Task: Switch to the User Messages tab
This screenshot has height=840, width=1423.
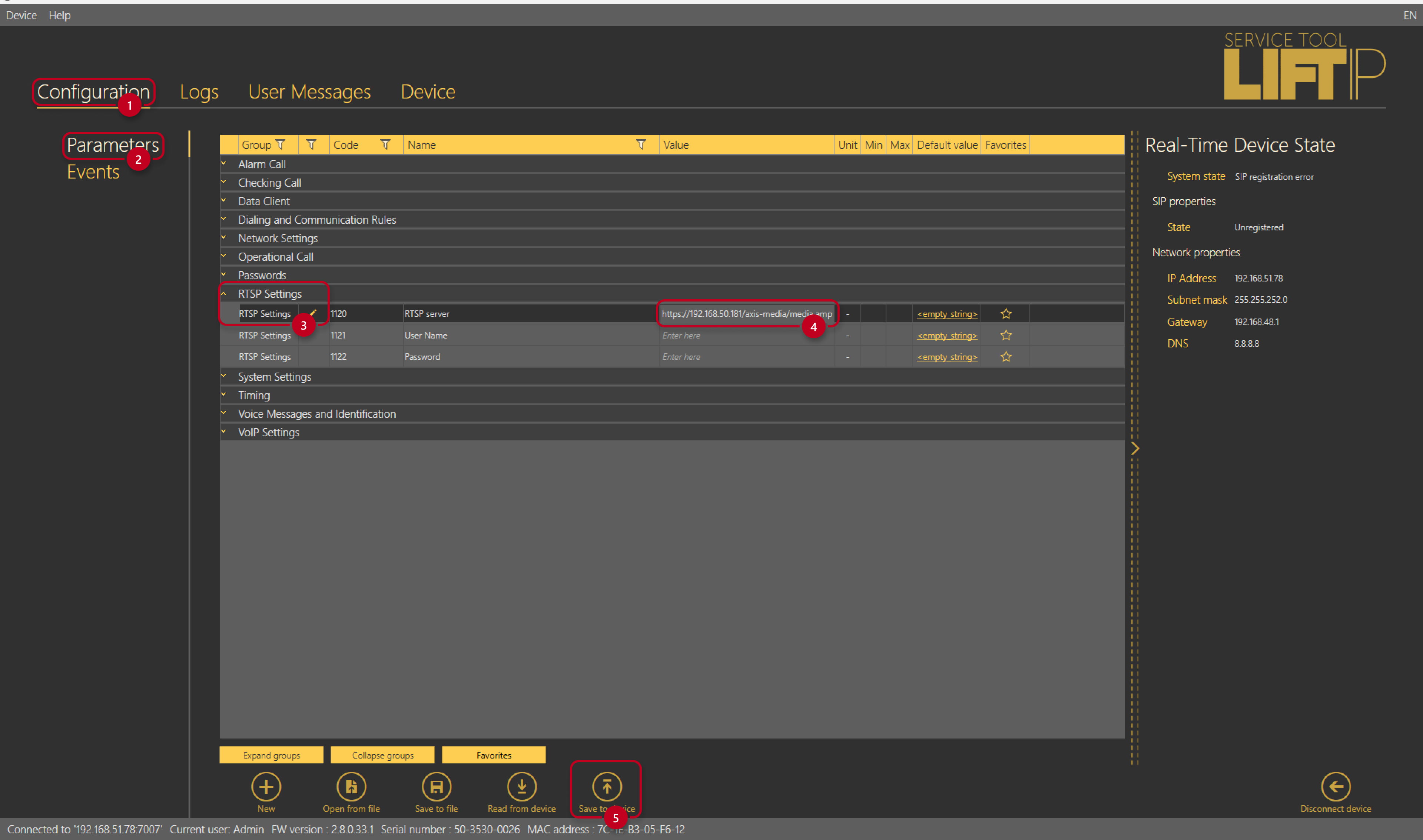Action: (309, 92)
